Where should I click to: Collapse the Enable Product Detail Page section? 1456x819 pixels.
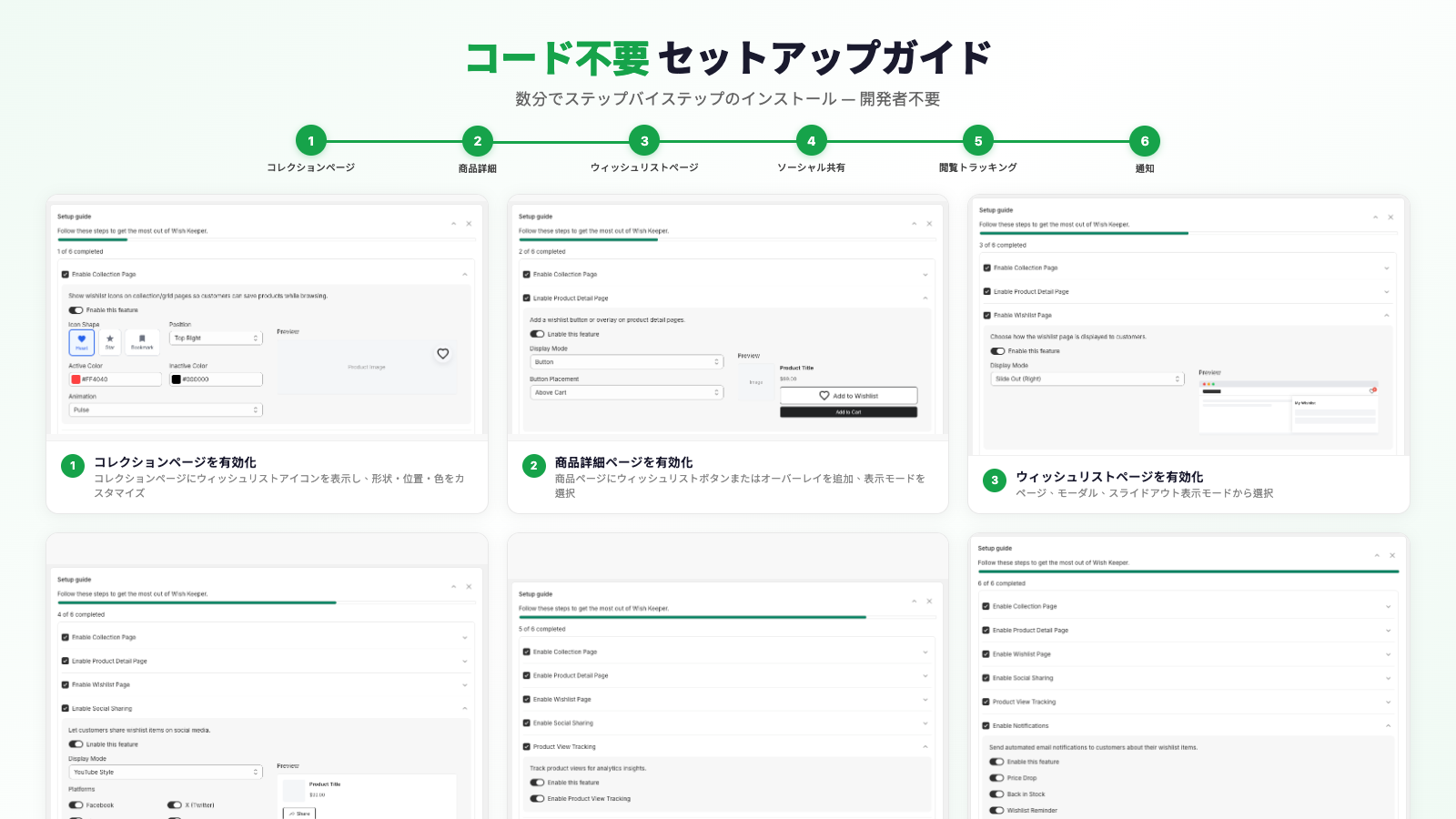point(927,298)
